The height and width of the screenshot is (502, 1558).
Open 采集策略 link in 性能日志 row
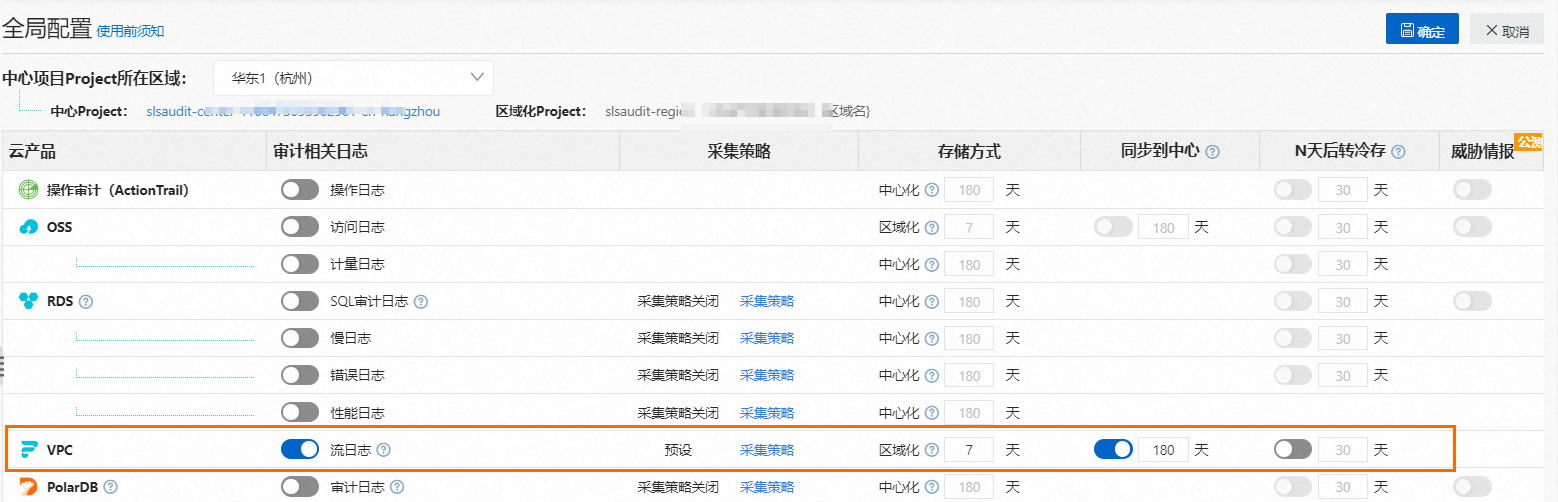[x=767, y=412]
